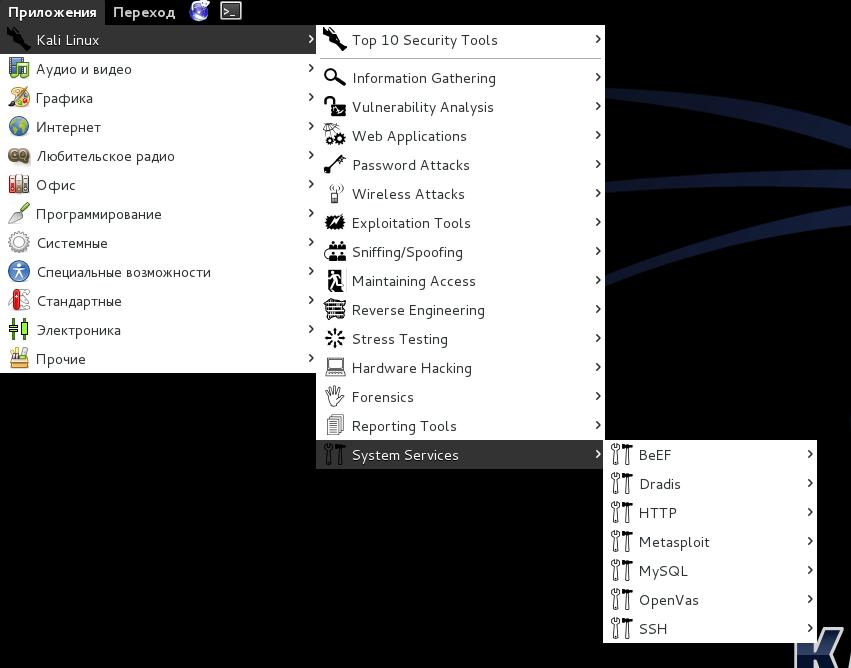This screenshot has width=851, height=668.
Task: Click the Web Applications gears icon
Action: [x=335, y=135]
